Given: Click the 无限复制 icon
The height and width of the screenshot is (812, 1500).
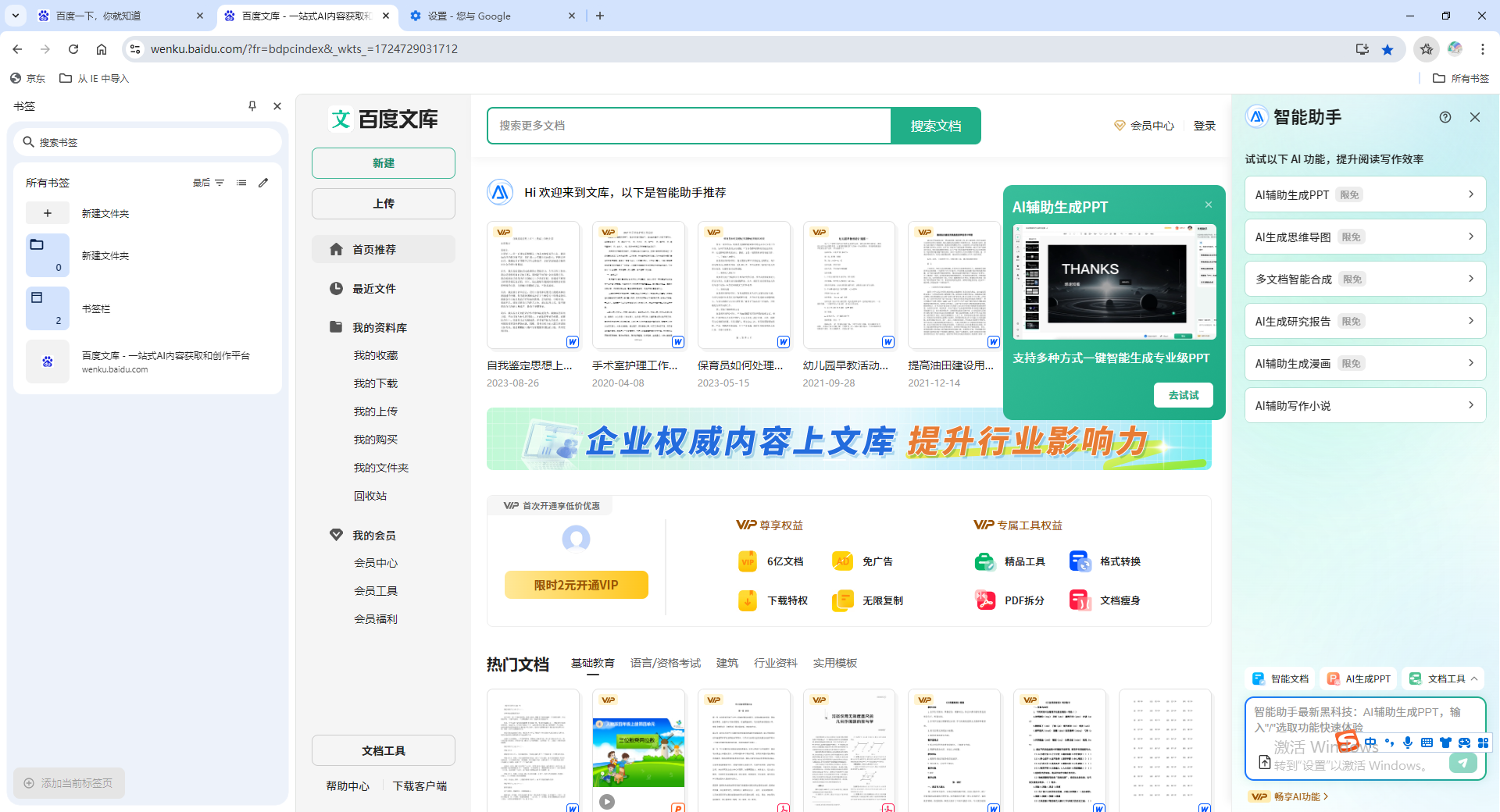Looking at the screenshot, I should click(x=842, y=600).
